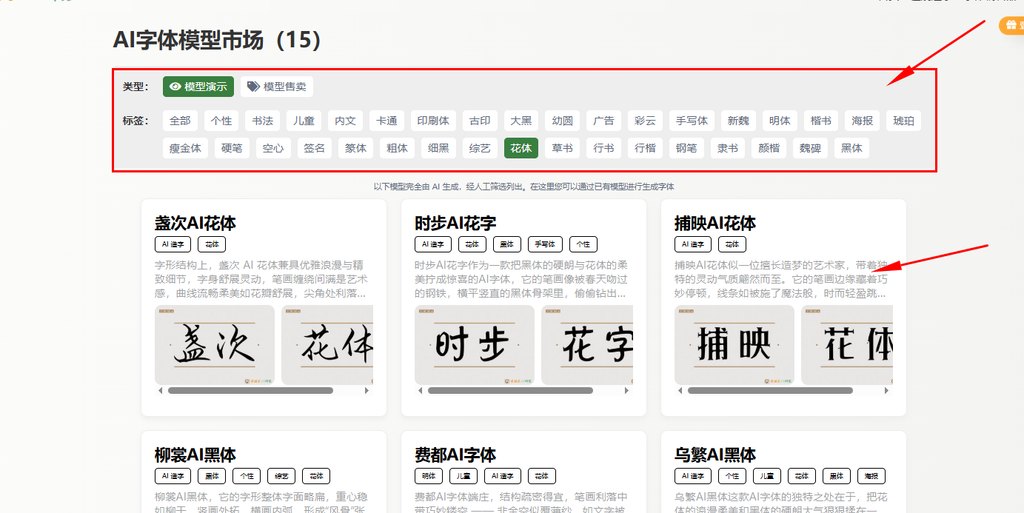Apply the 隶书 tag filter
The image size is (1024, 513).
728,148
